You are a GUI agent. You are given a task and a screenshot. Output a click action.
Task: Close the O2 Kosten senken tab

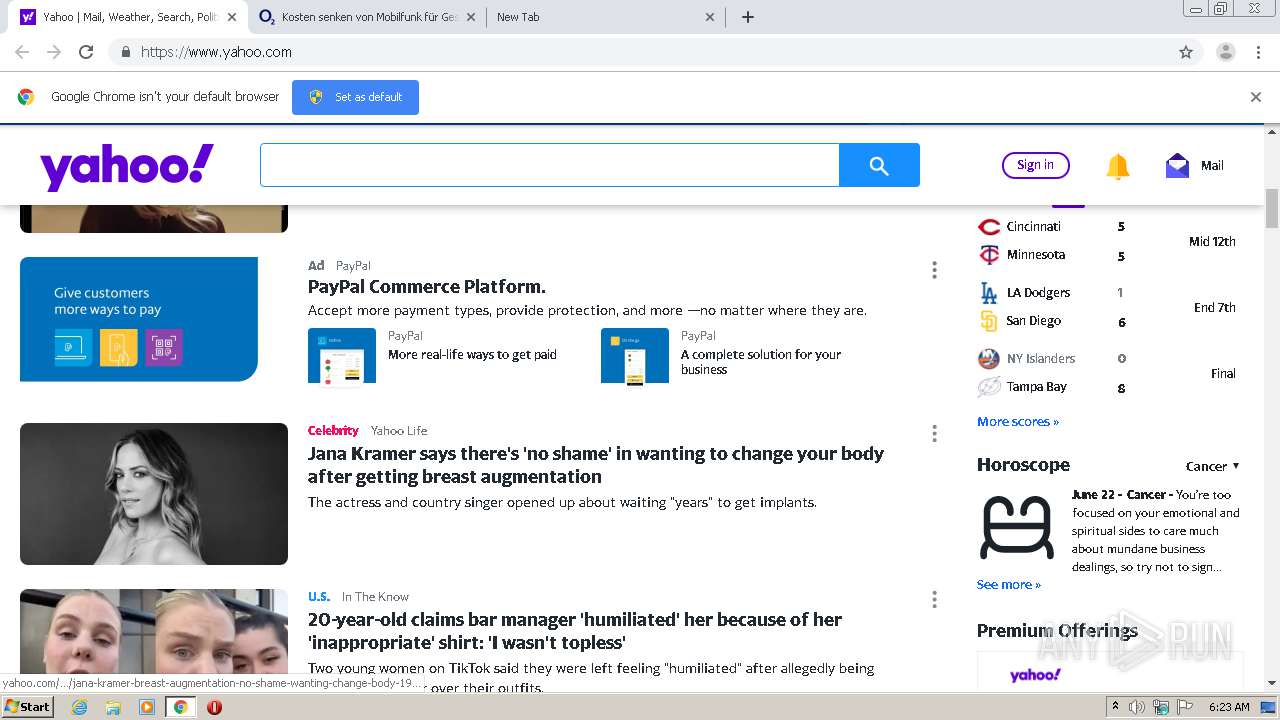[471, 17]
